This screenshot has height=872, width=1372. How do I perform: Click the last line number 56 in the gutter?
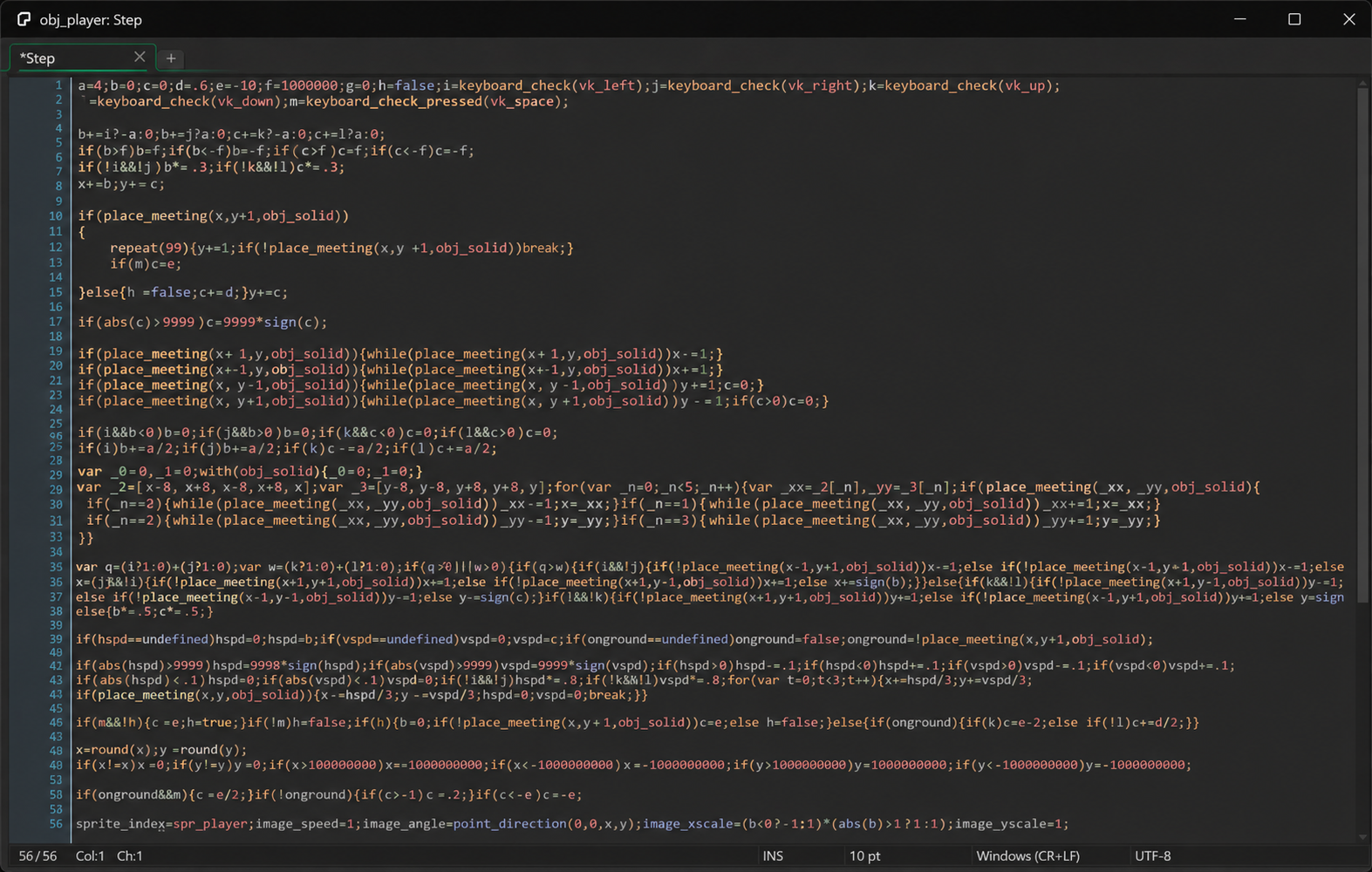[x=56, y=823]
